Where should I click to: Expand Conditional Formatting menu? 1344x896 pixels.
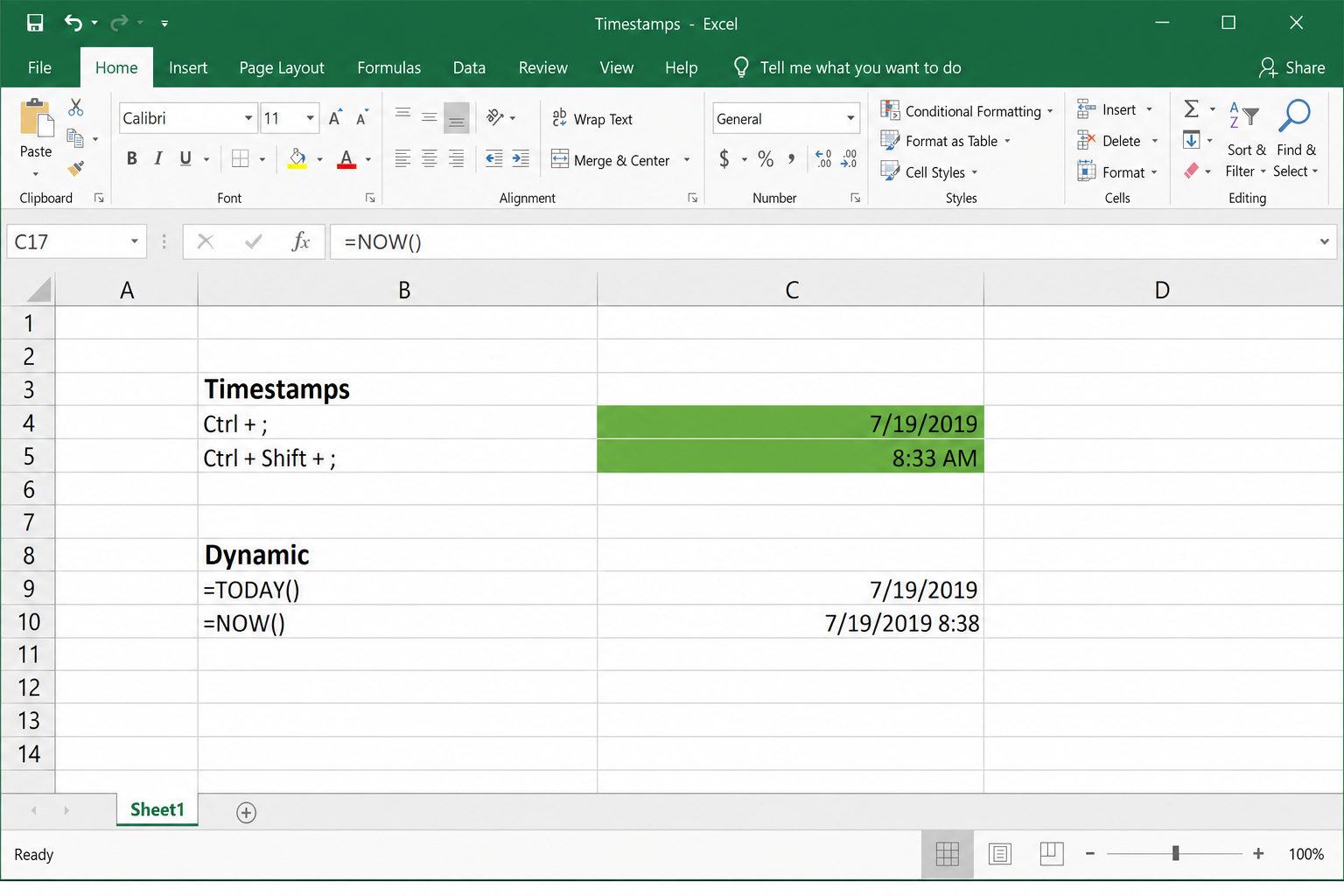(967, 110)
